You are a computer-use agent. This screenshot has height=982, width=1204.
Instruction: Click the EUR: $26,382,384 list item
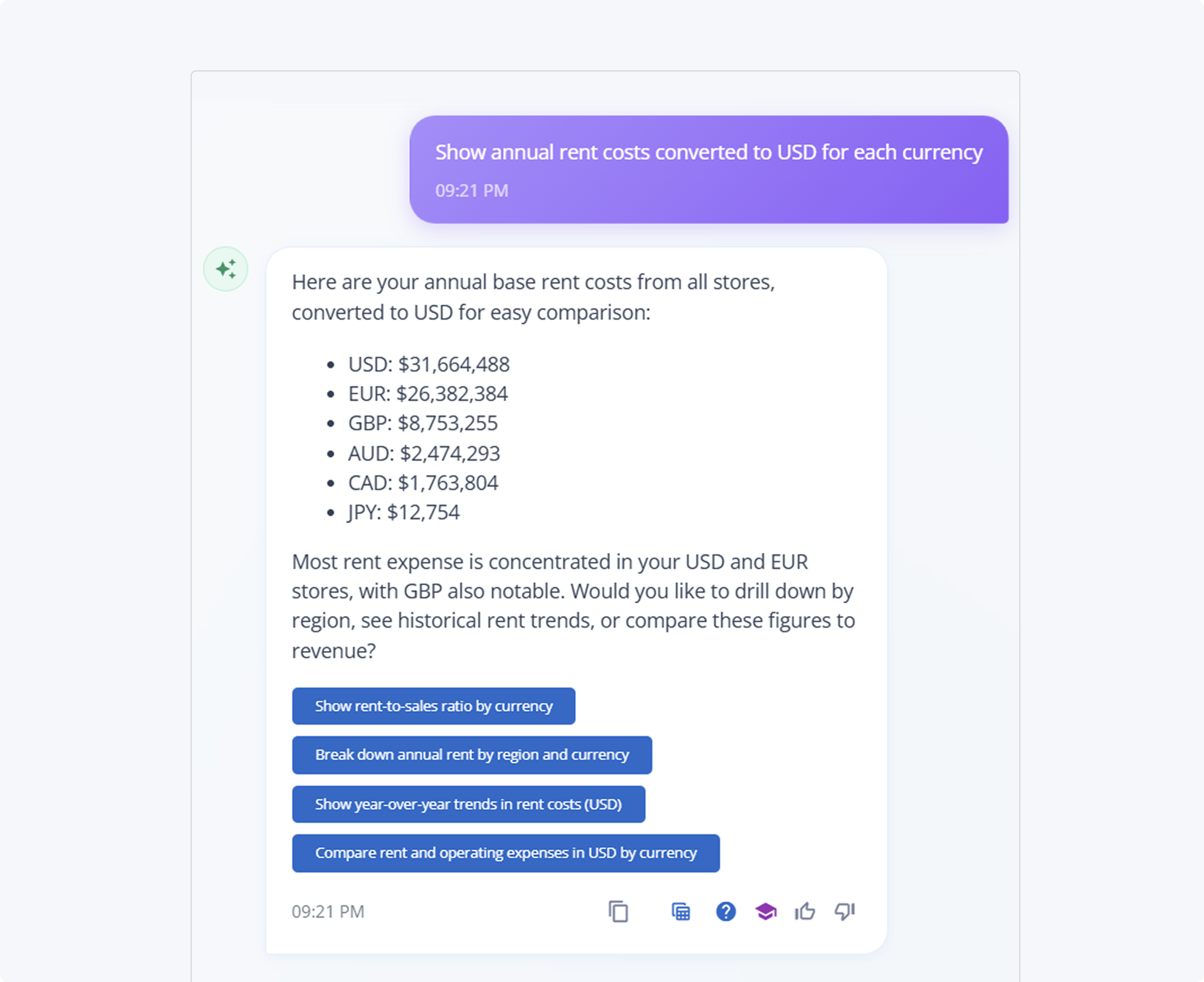(428, 394)
